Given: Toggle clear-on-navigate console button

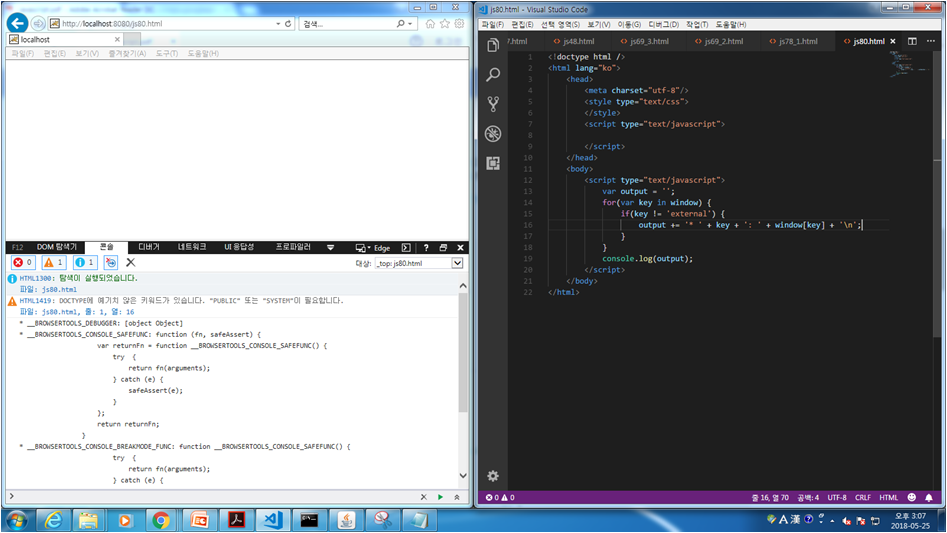Looking at the screenshot, I should (x=111, y=262).
